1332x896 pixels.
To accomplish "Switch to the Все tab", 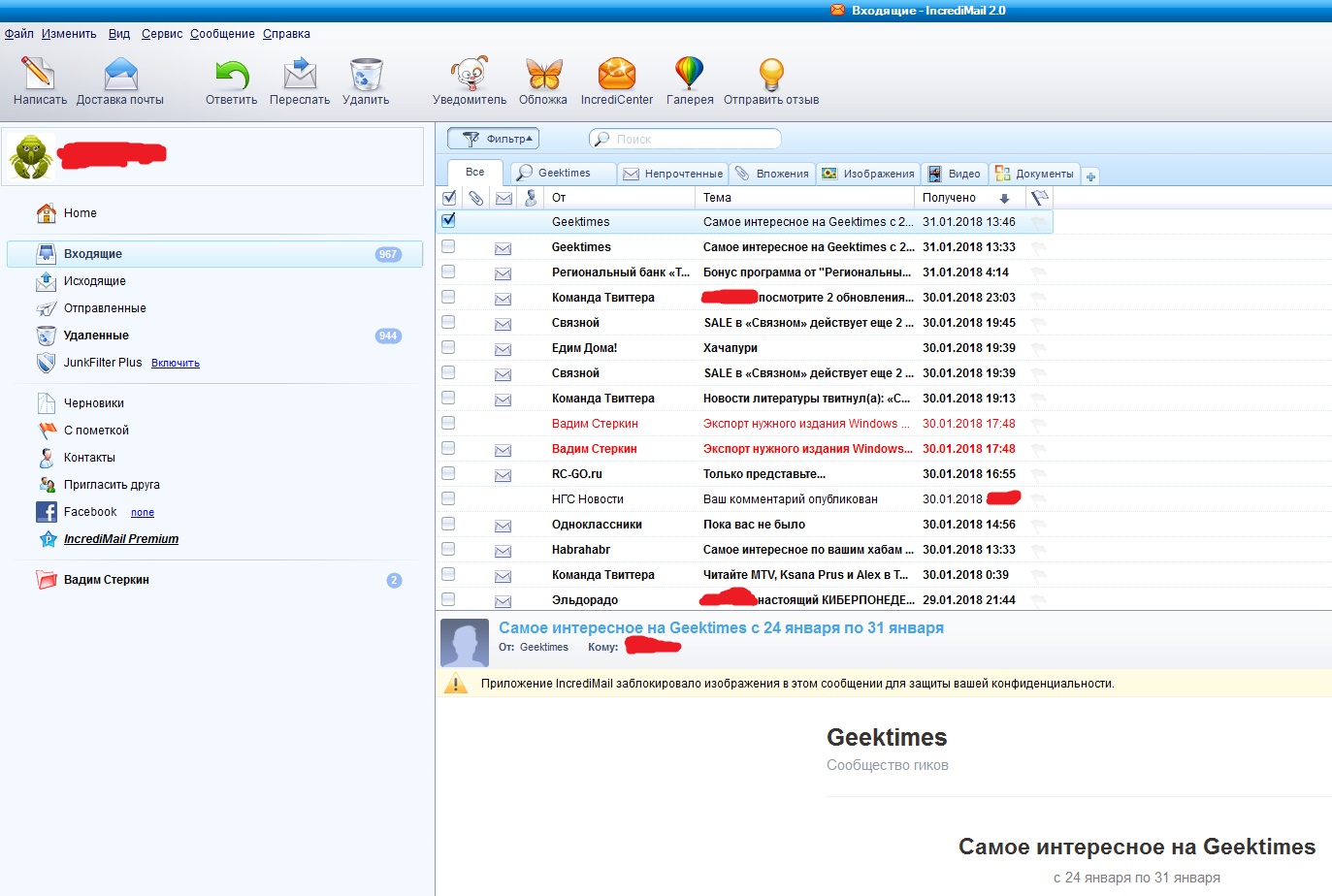I will 475,173.
